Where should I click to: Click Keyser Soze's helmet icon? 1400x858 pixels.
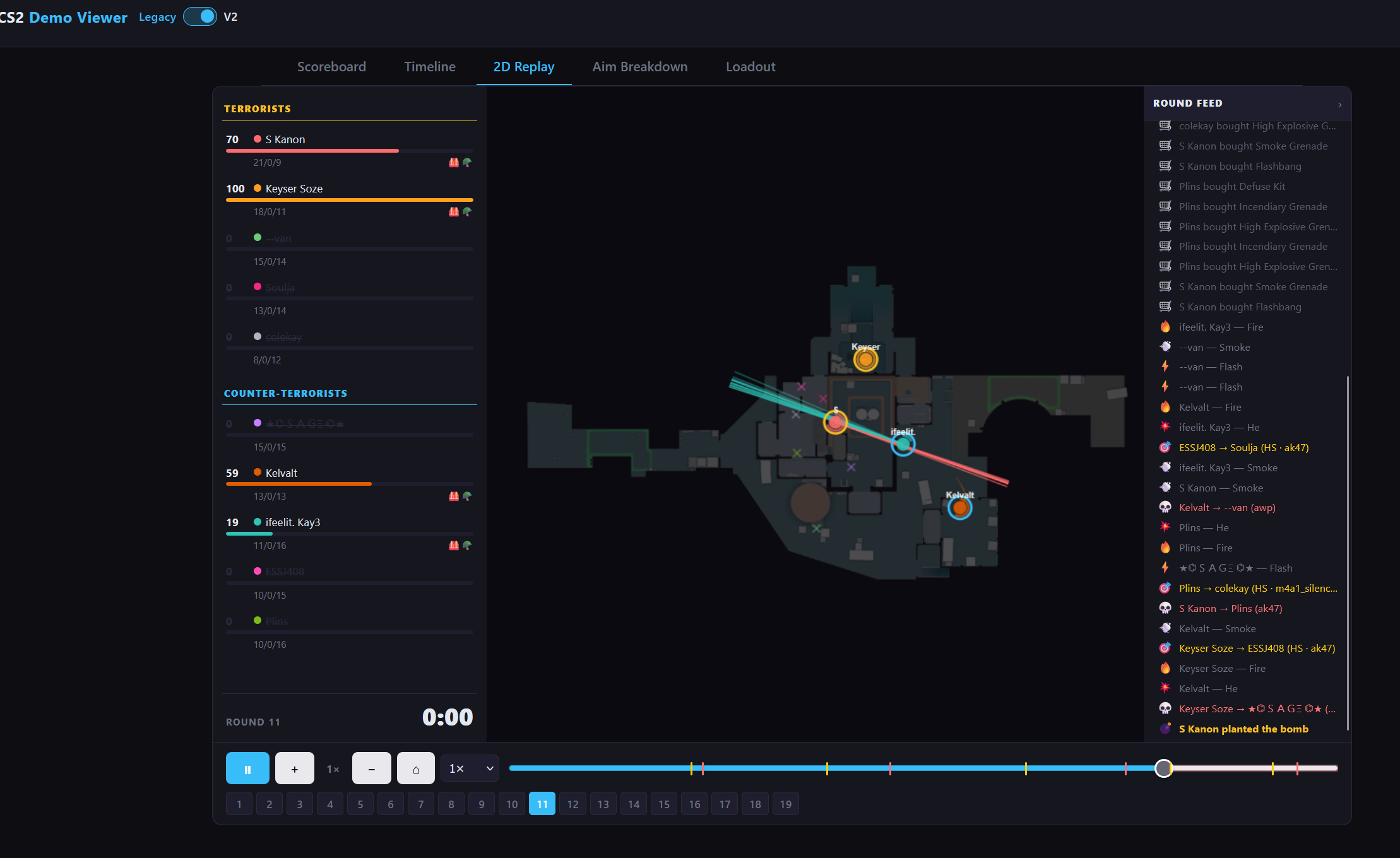(467, 212)
